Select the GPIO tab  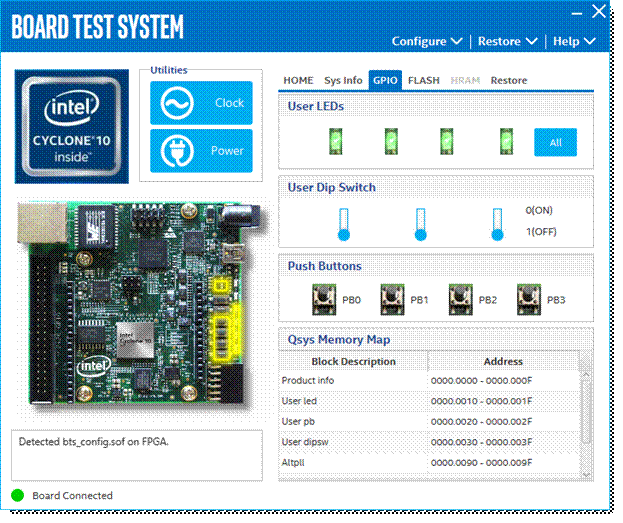click(385, 80)
